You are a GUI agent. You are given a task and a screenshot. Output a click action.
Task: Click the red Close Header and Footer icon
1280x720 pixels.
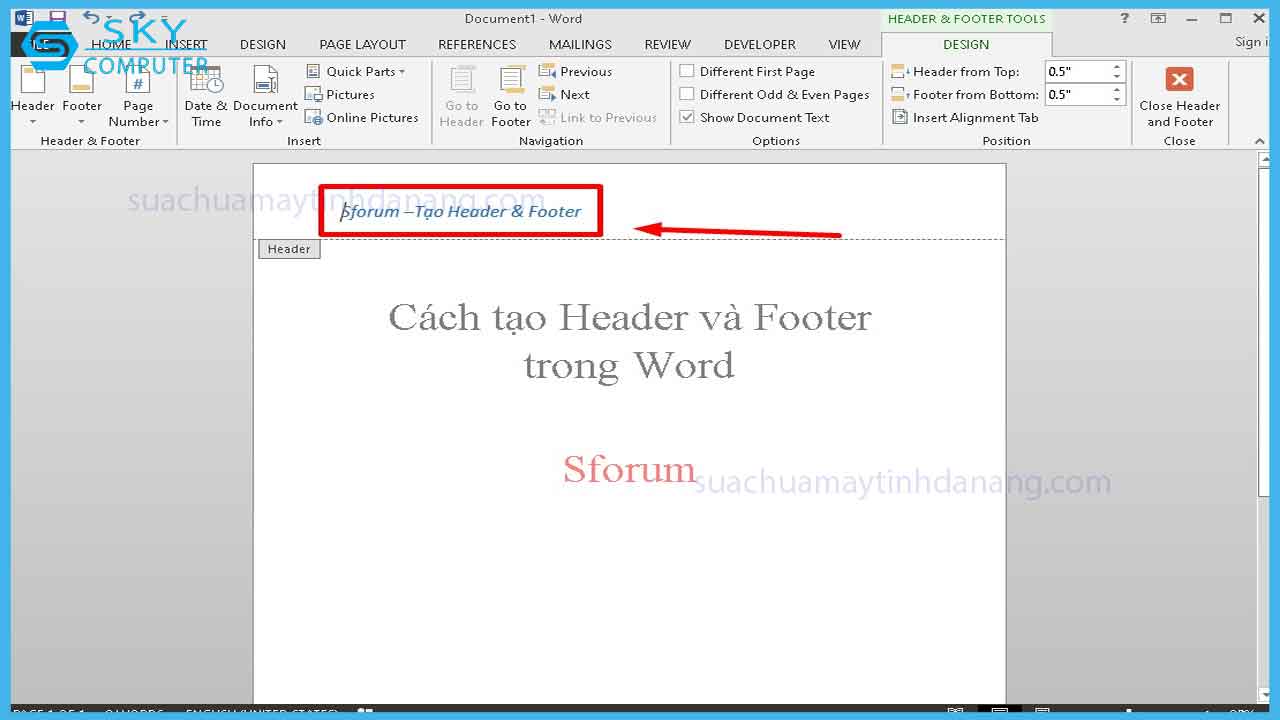1179,80
